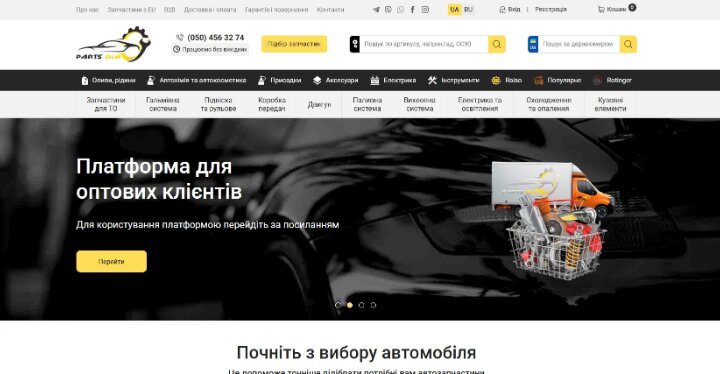Switch site language to RU
The height and width of the screenshot is (374, 720).
coord(468,10)
